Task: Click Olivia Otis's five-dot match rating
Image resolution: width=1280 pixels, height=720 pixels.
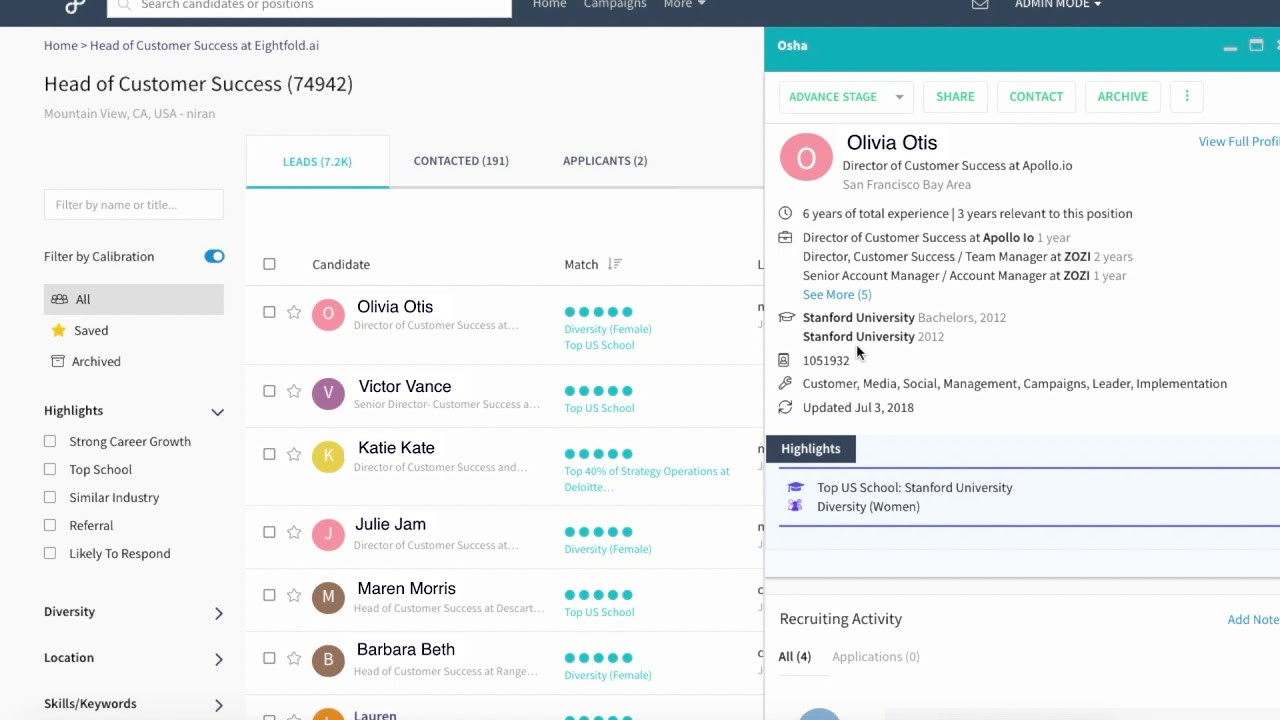Action: [x=598, y=312]
